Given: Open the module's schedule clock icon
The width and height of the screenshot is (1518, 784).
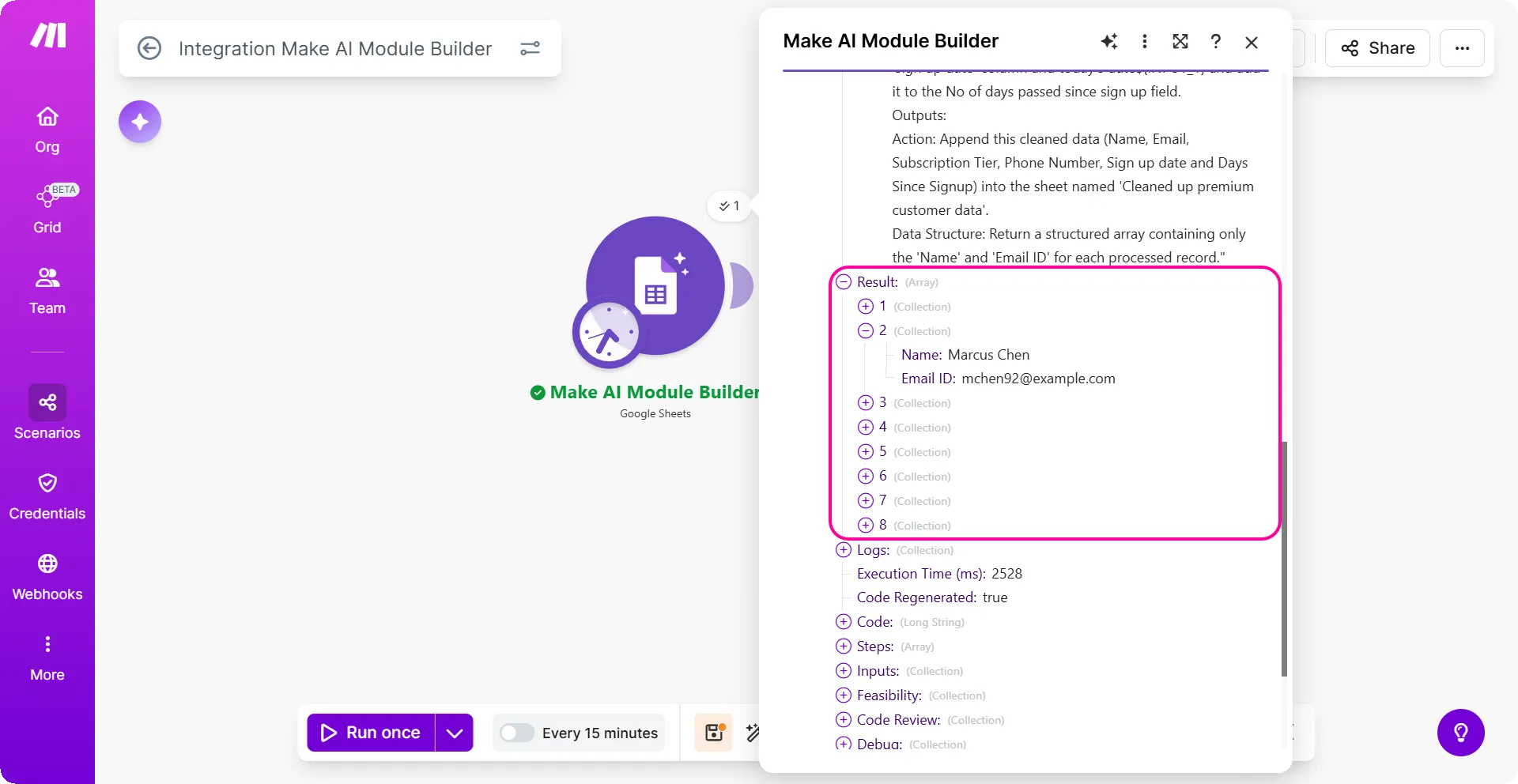Looking at the screenshot, I should tap(608, 334).
